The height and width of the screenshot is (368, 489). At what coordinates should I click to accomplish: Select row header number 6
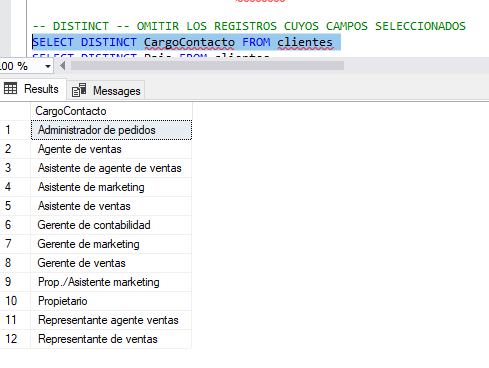tap(15, 225)
